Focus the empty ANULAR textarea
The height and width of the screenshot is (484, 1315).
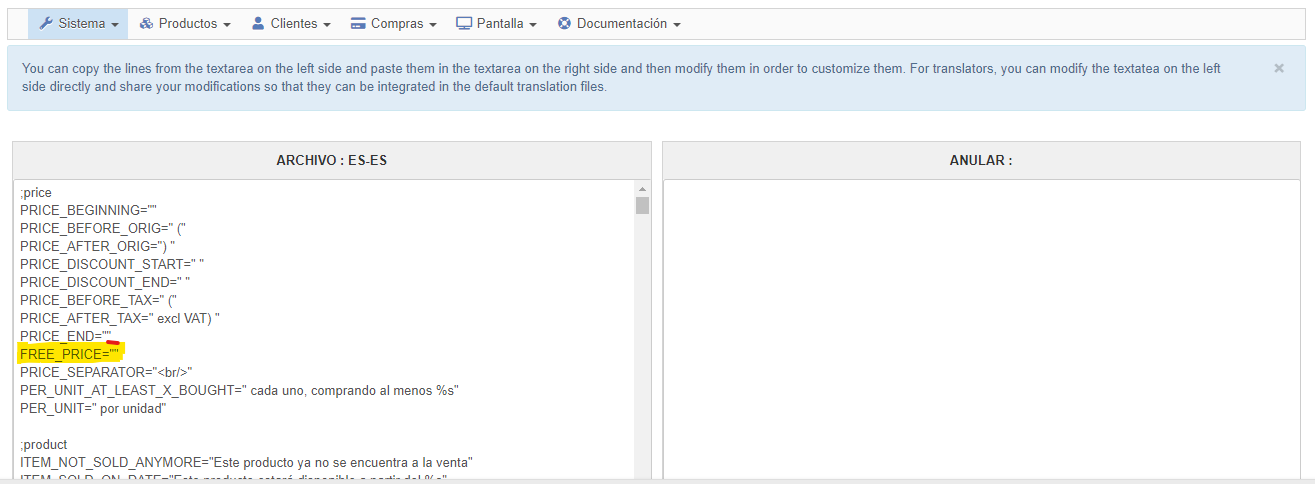coord(980,330)
